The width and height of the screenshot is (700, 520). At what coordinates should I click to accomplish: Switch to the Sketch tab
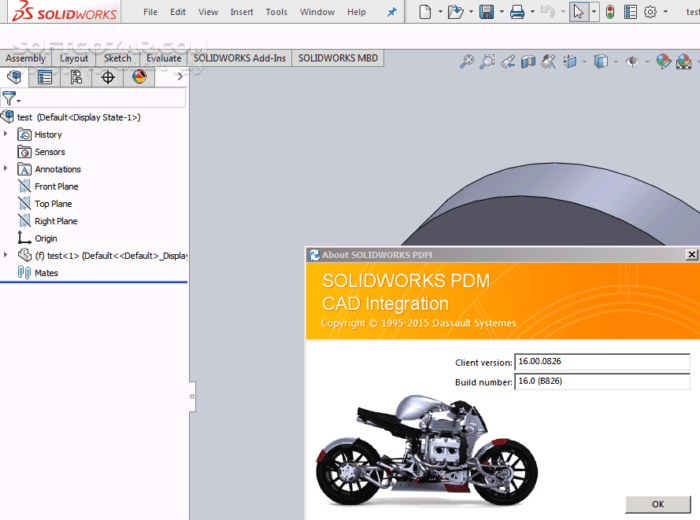(x=117, y=58)
